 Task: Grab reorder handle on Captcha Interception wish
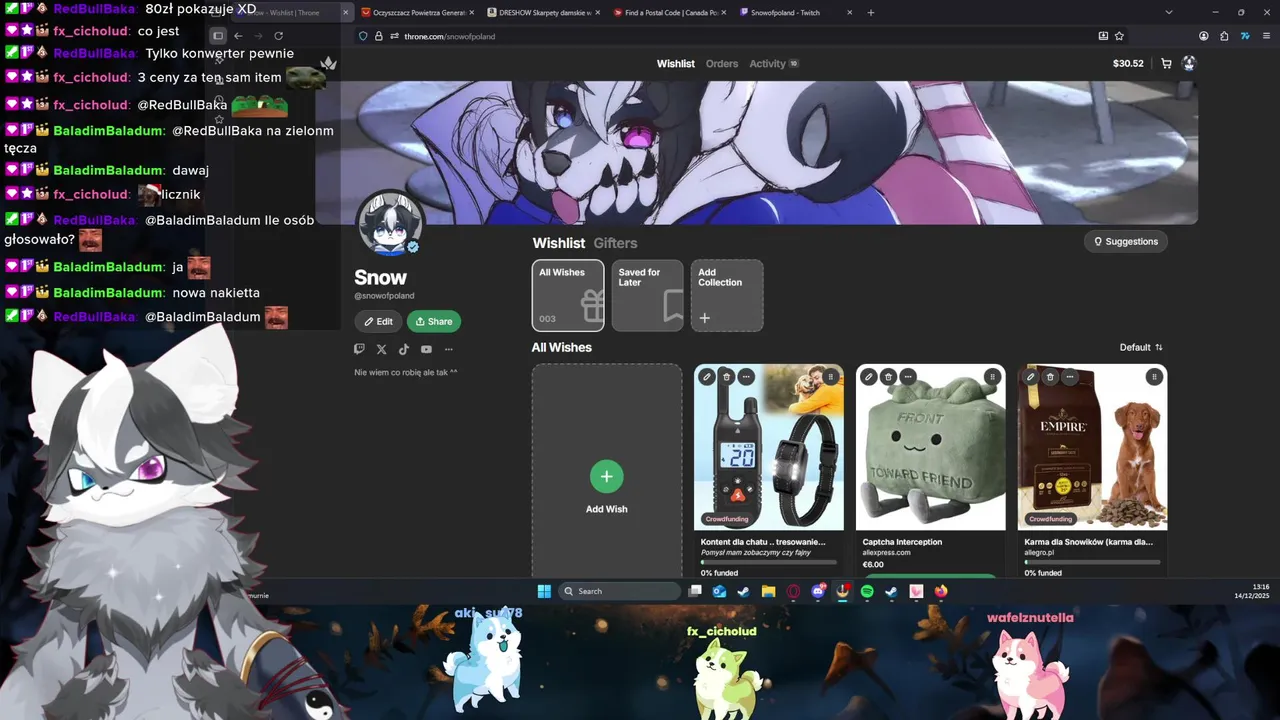coord(992,377)
